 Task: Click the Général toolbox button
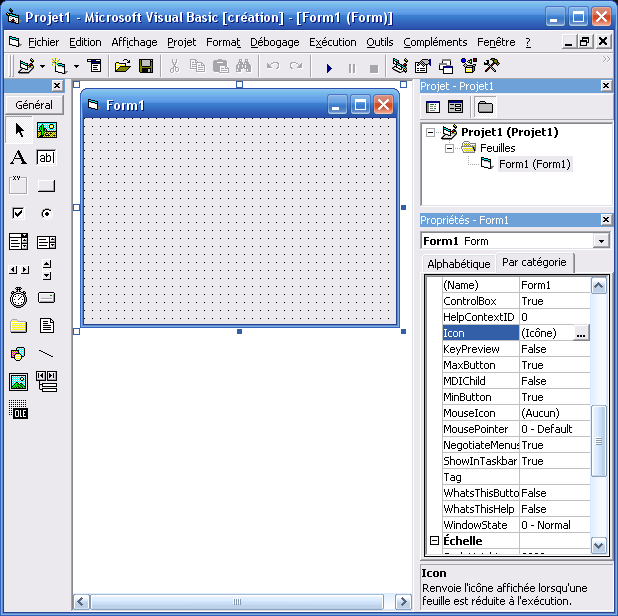point(34,105)
